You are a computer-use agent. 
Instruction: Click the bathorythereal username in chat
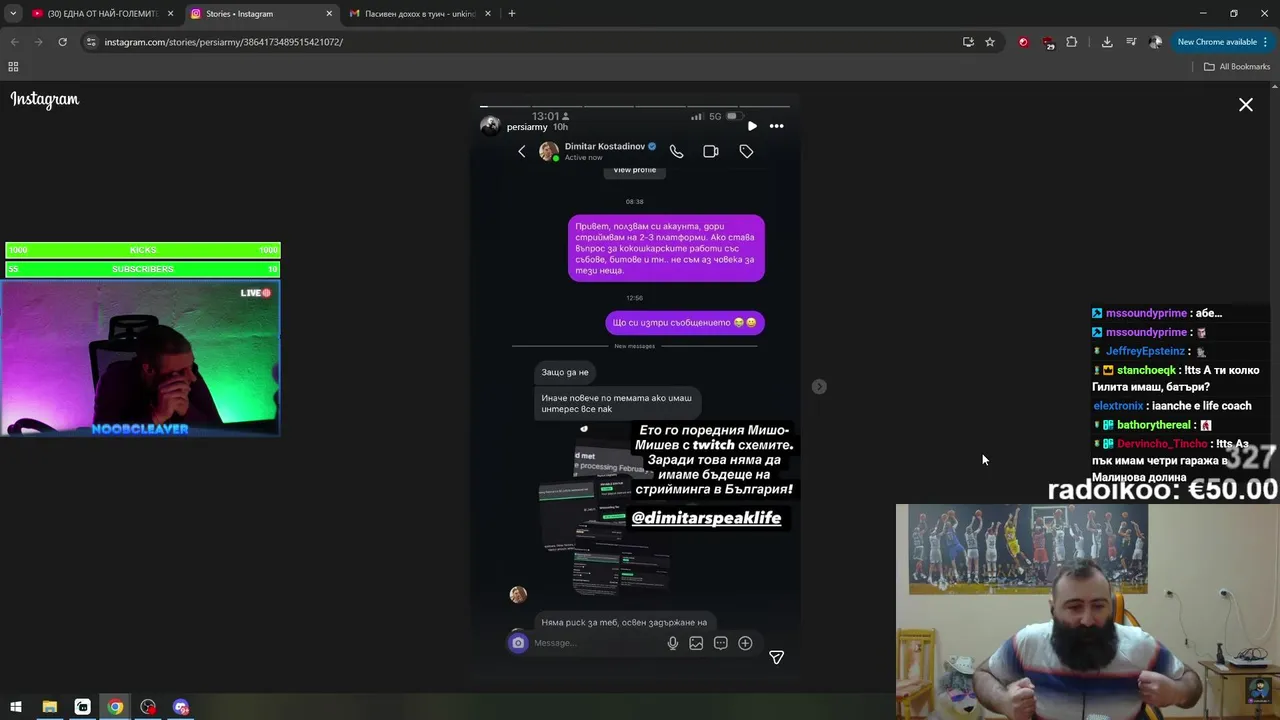[1154, 425]
